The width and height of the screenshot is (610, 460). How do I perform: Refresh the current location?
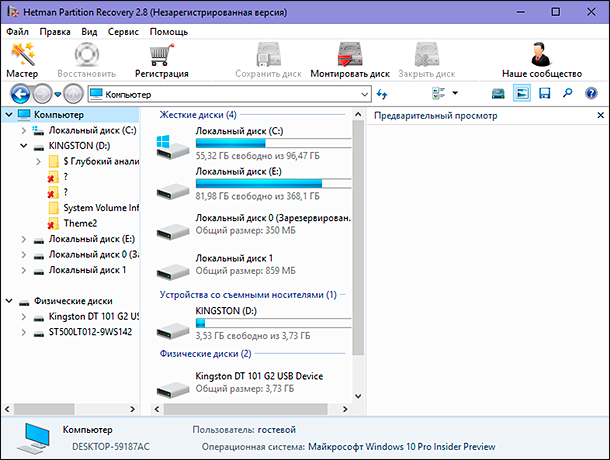[382, 94]
